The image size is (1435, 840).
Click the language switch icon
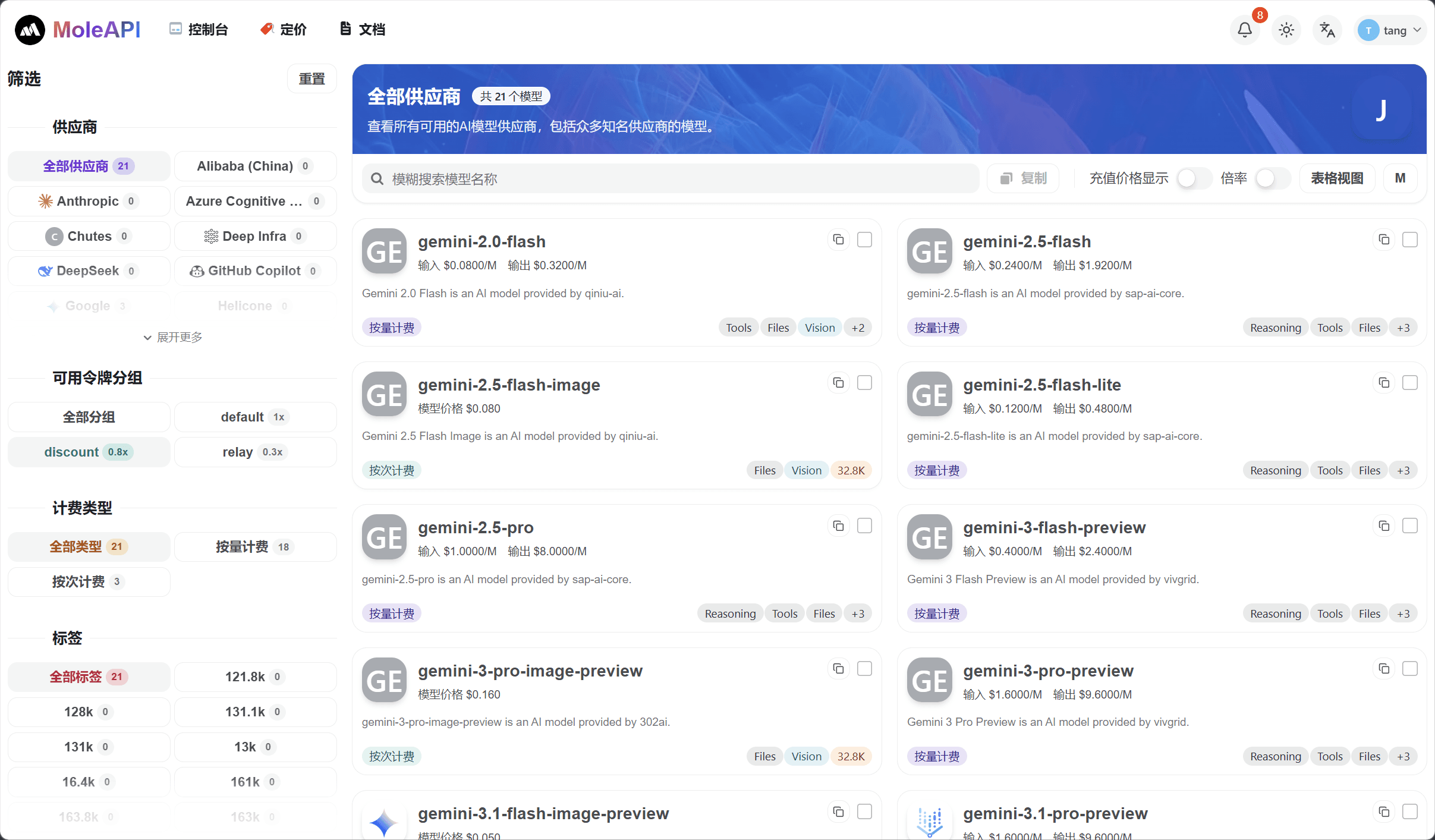point(1327,29)
